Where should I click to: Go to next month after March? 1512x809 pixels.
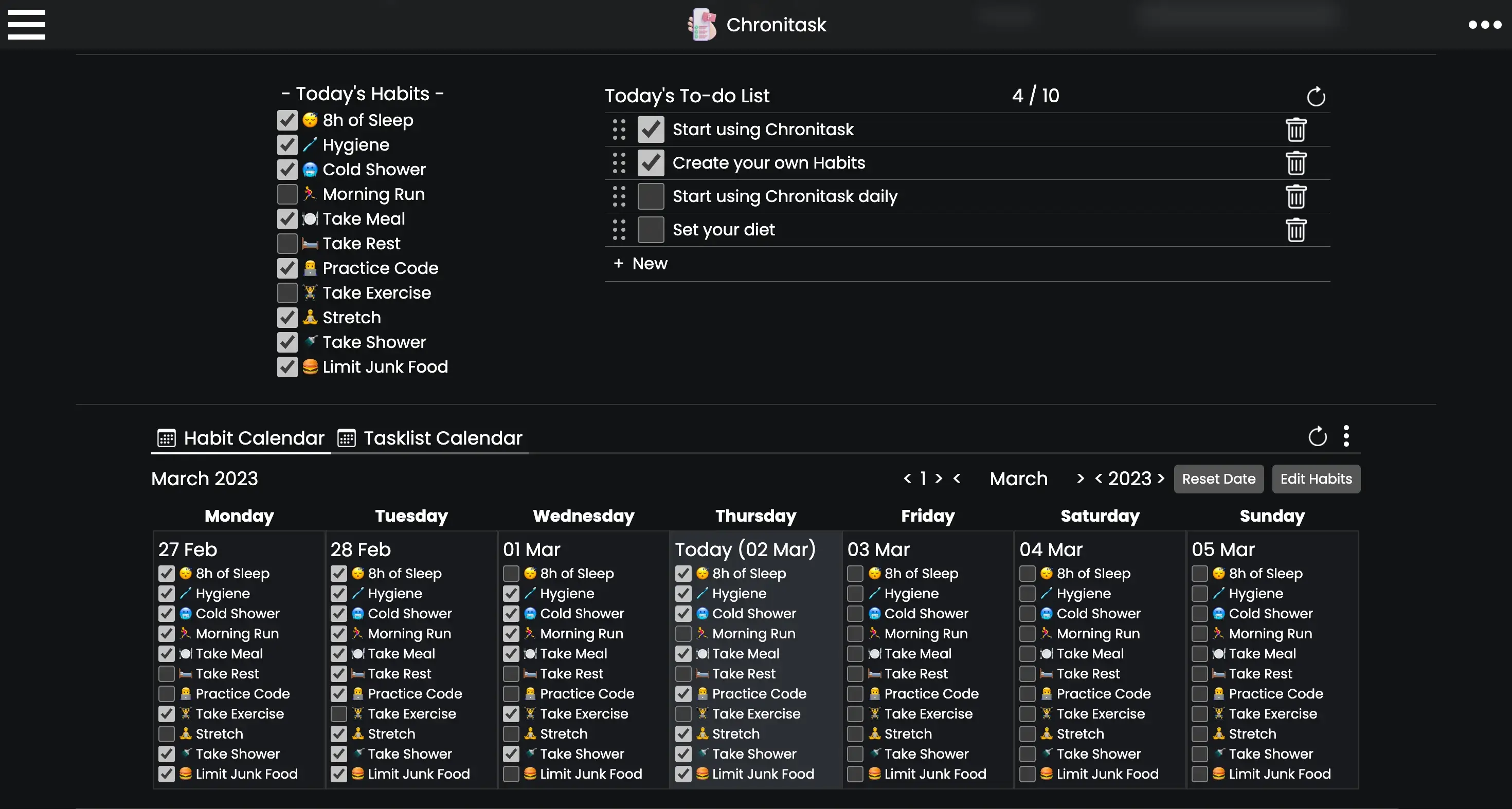[1081, 479]
